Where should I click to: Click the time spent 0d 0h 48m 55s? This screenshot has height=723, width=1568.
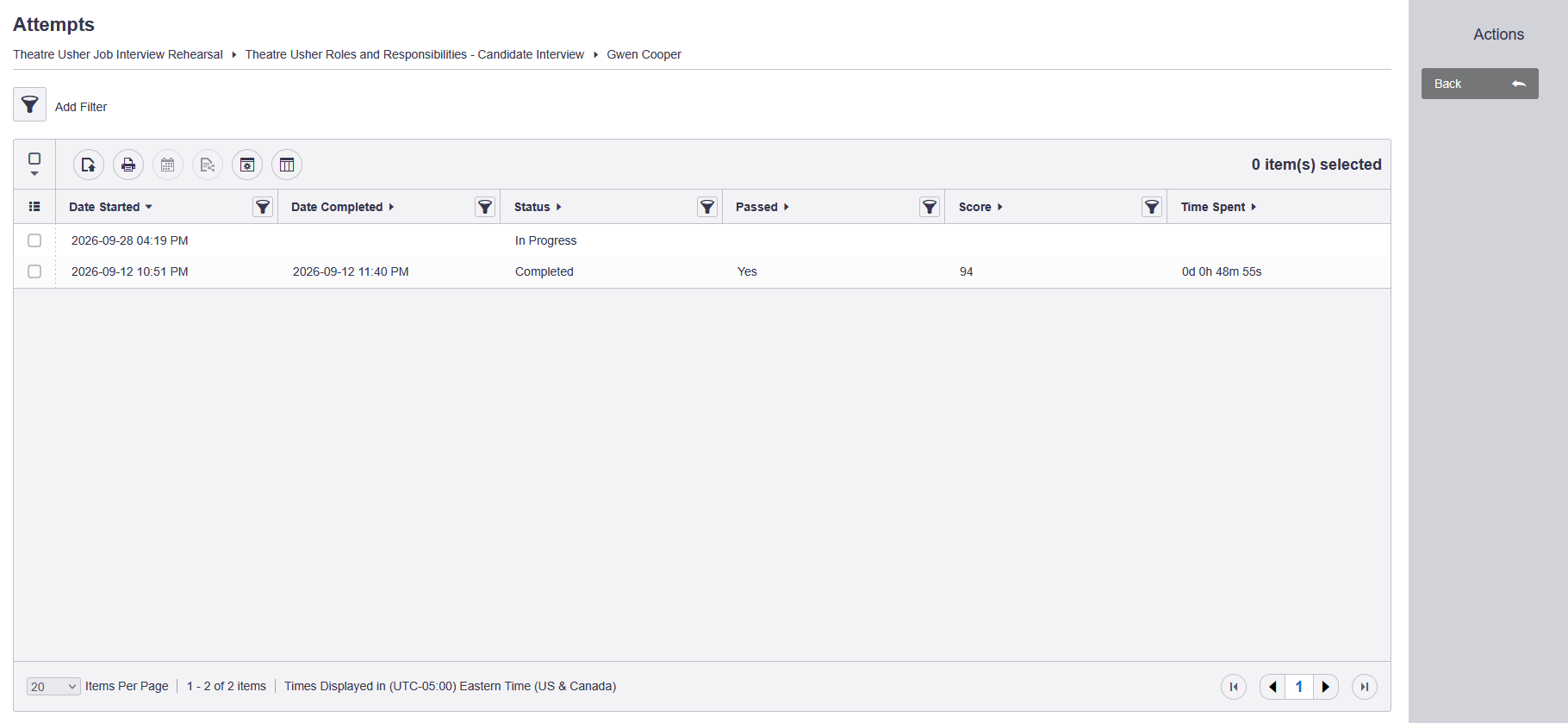pos(1222,271)
